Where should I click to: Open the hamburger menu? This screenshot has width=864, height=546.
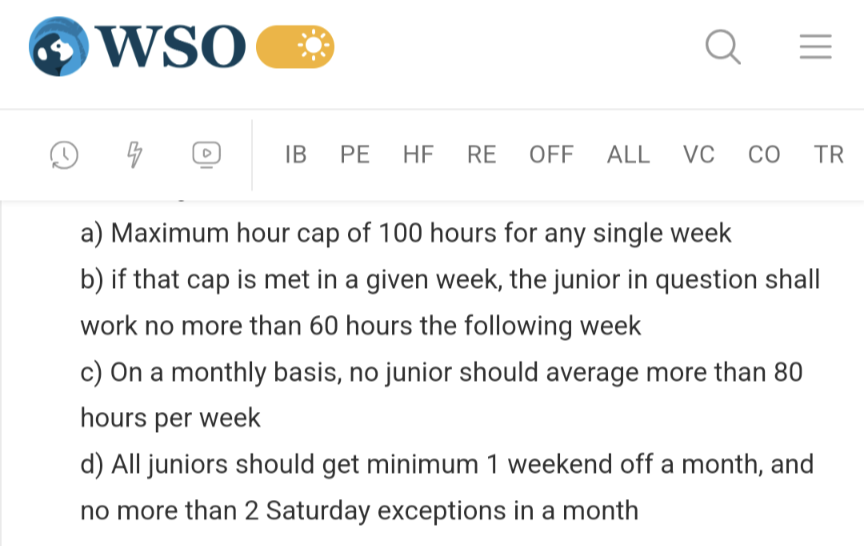coord(815,46)
